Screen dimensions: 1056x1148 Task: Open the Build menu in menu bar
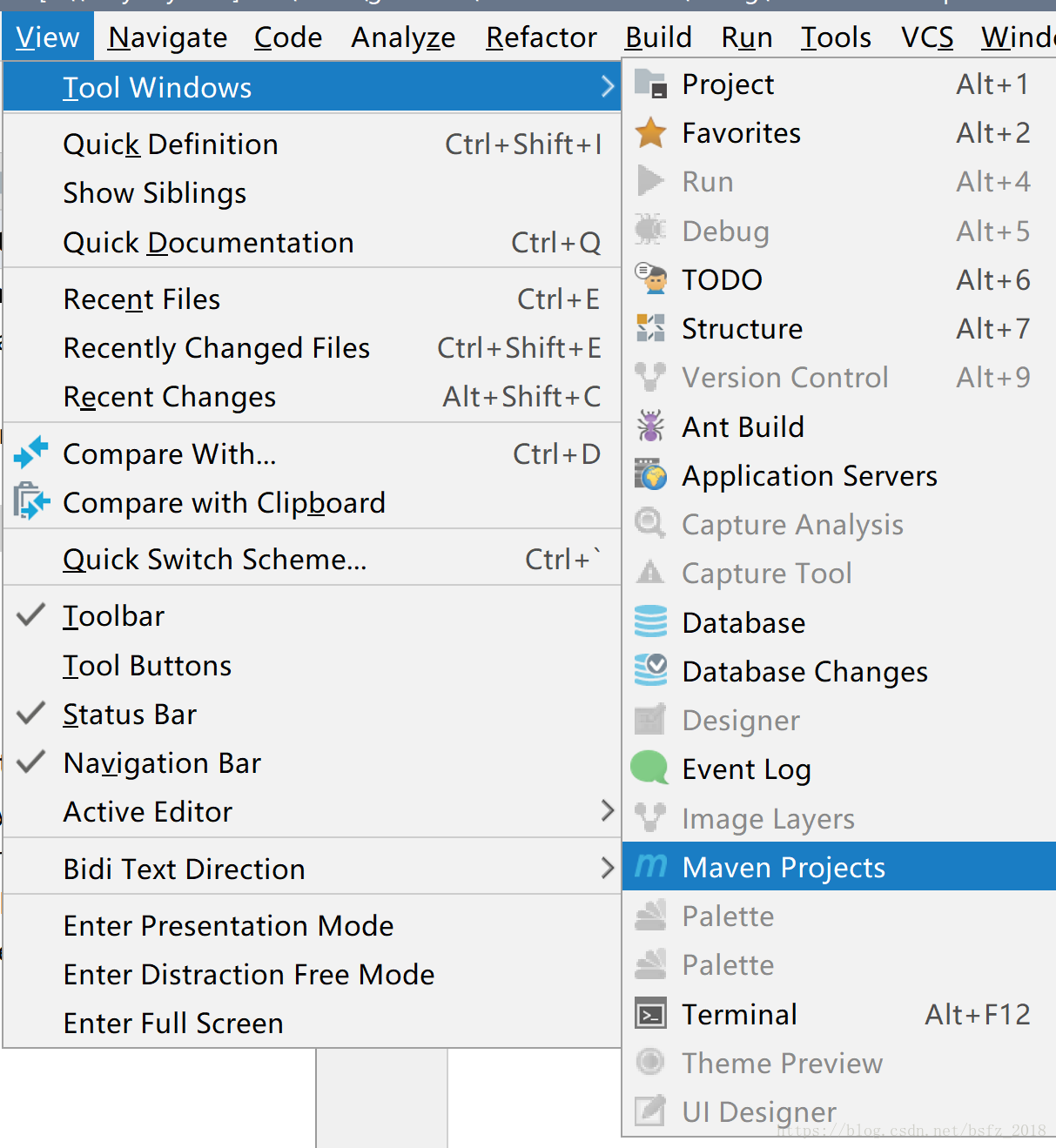(x=659, y=37)
